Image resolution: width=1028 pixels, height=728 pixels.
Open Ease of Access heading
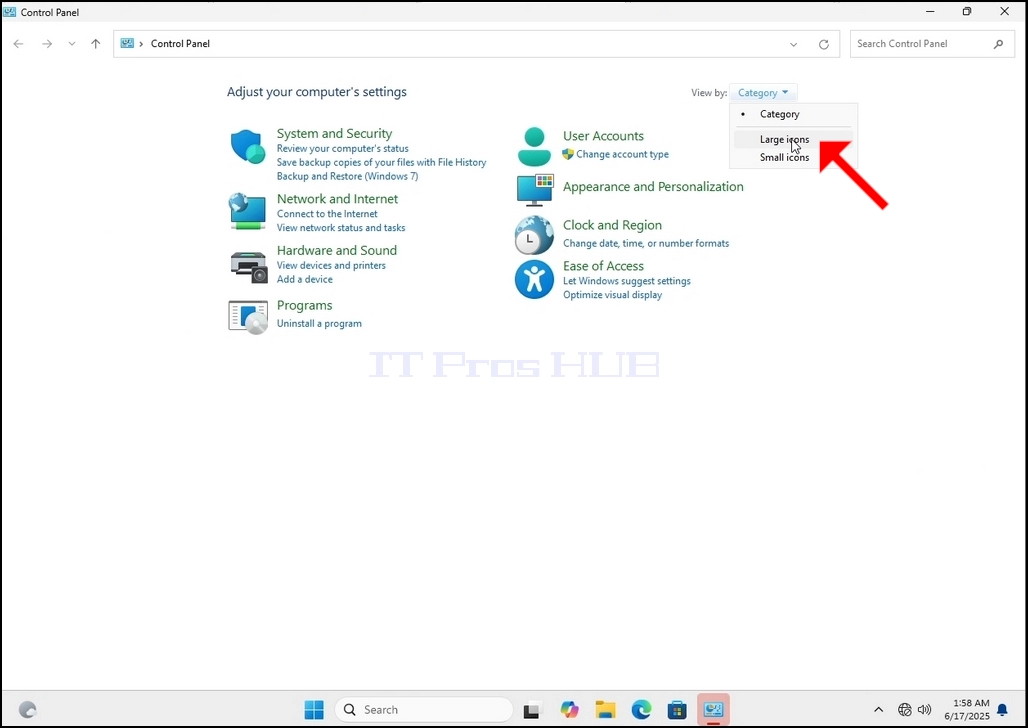point(603,266)
